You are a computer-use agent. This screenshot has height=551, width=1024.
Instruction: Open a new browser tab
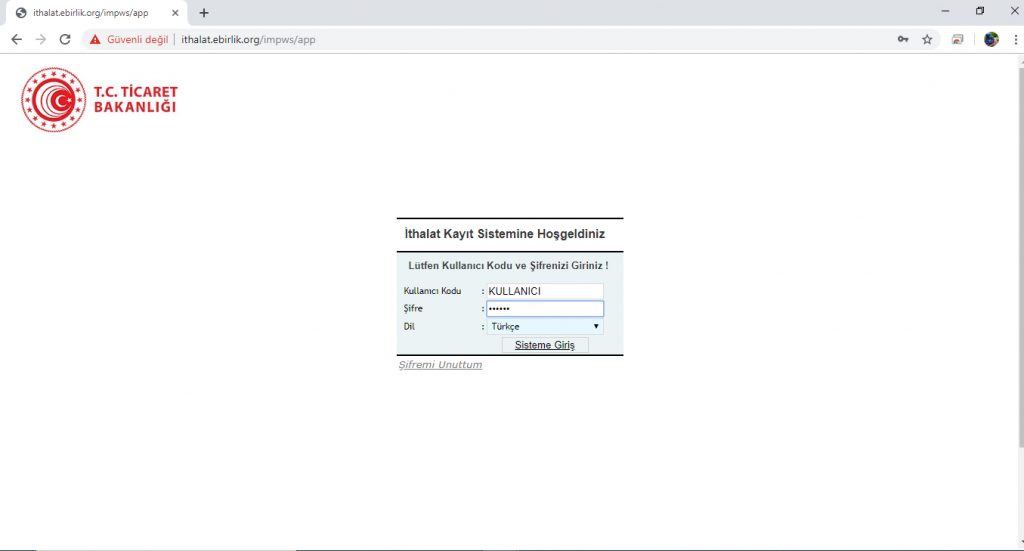click(x=204, y=13)
